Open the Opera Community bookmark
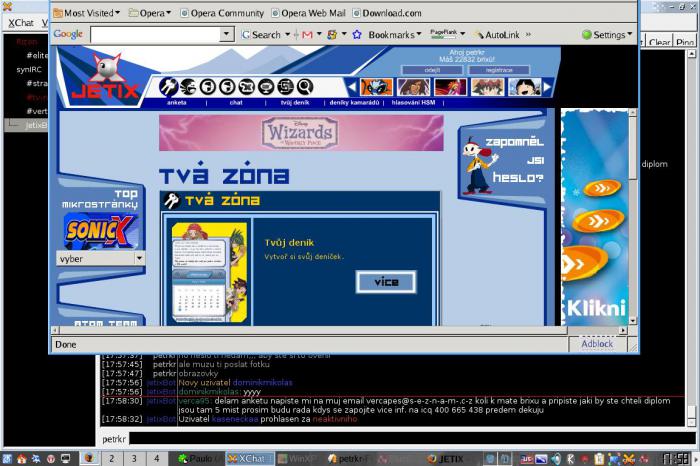 pos(222,13)
